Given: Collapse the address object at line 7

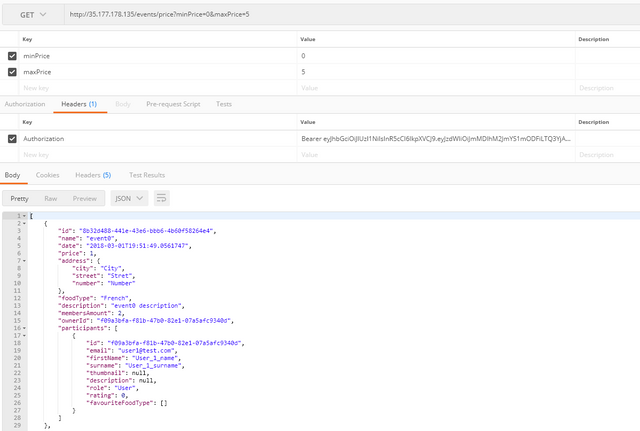Looking at the screenshot, I should [x=24, y=261].
